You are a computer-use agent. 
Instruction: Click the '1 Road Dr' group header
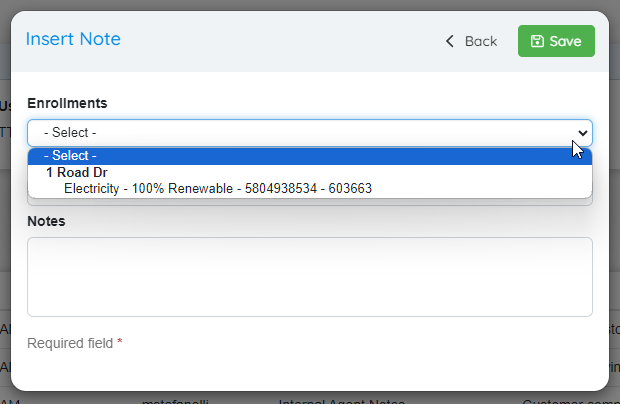(x=77, y=173)
